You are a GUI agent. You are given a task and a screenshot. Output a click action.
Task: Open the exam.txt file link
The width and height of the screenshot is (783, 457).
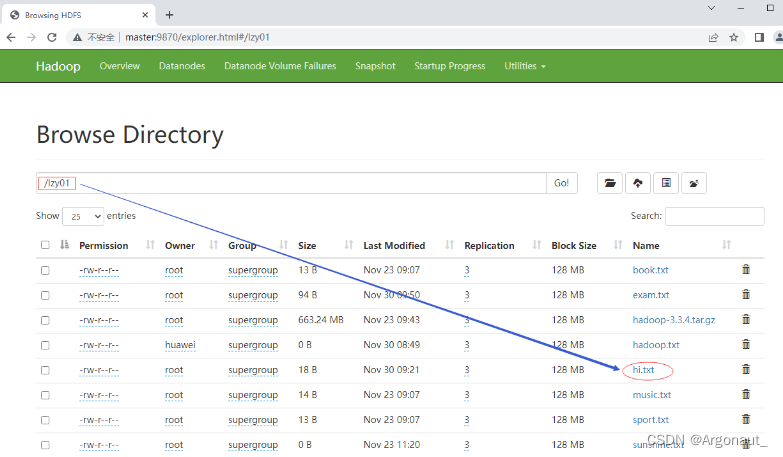[x=651, y=295]
